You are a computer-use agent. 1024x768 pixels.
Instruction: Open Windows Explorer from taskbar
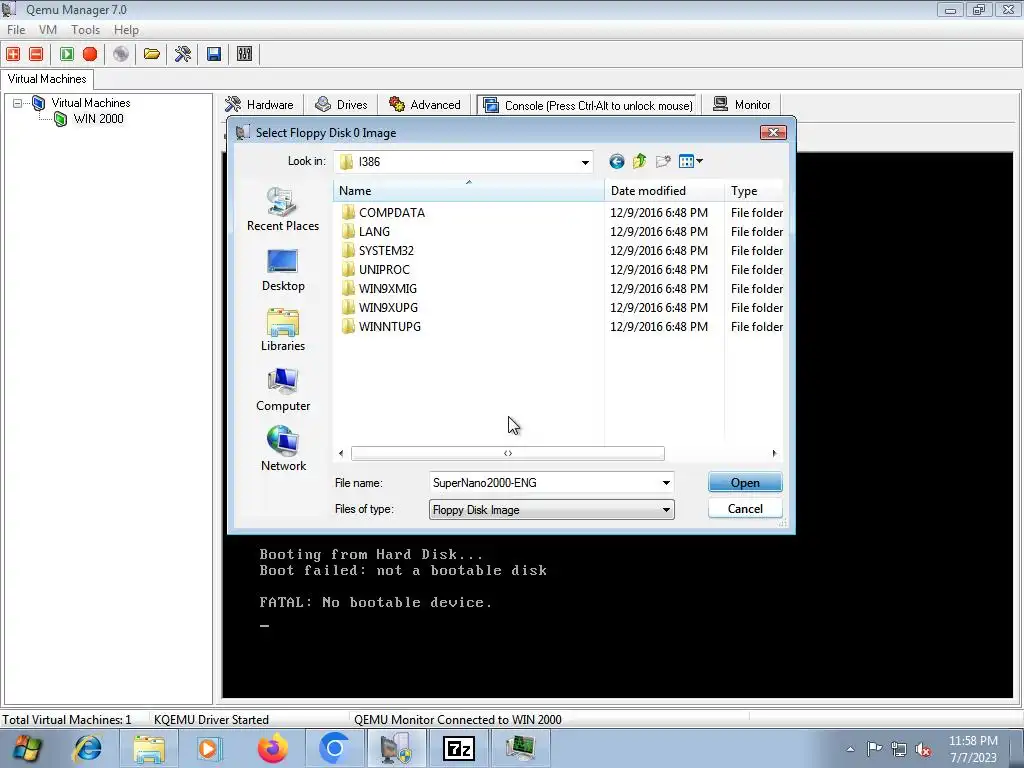[150, 748]
